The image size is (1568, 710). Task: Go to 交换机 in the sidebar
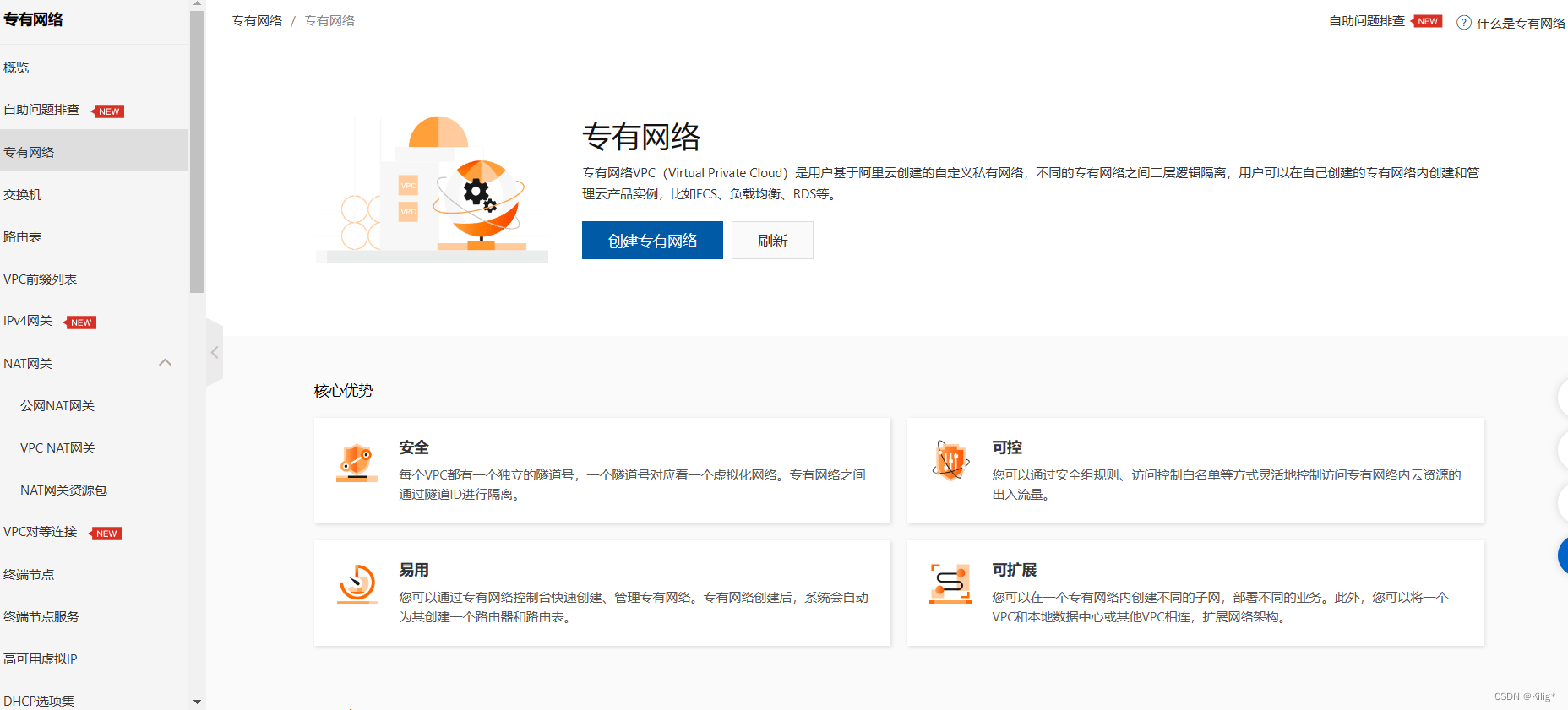coord(23,194)
